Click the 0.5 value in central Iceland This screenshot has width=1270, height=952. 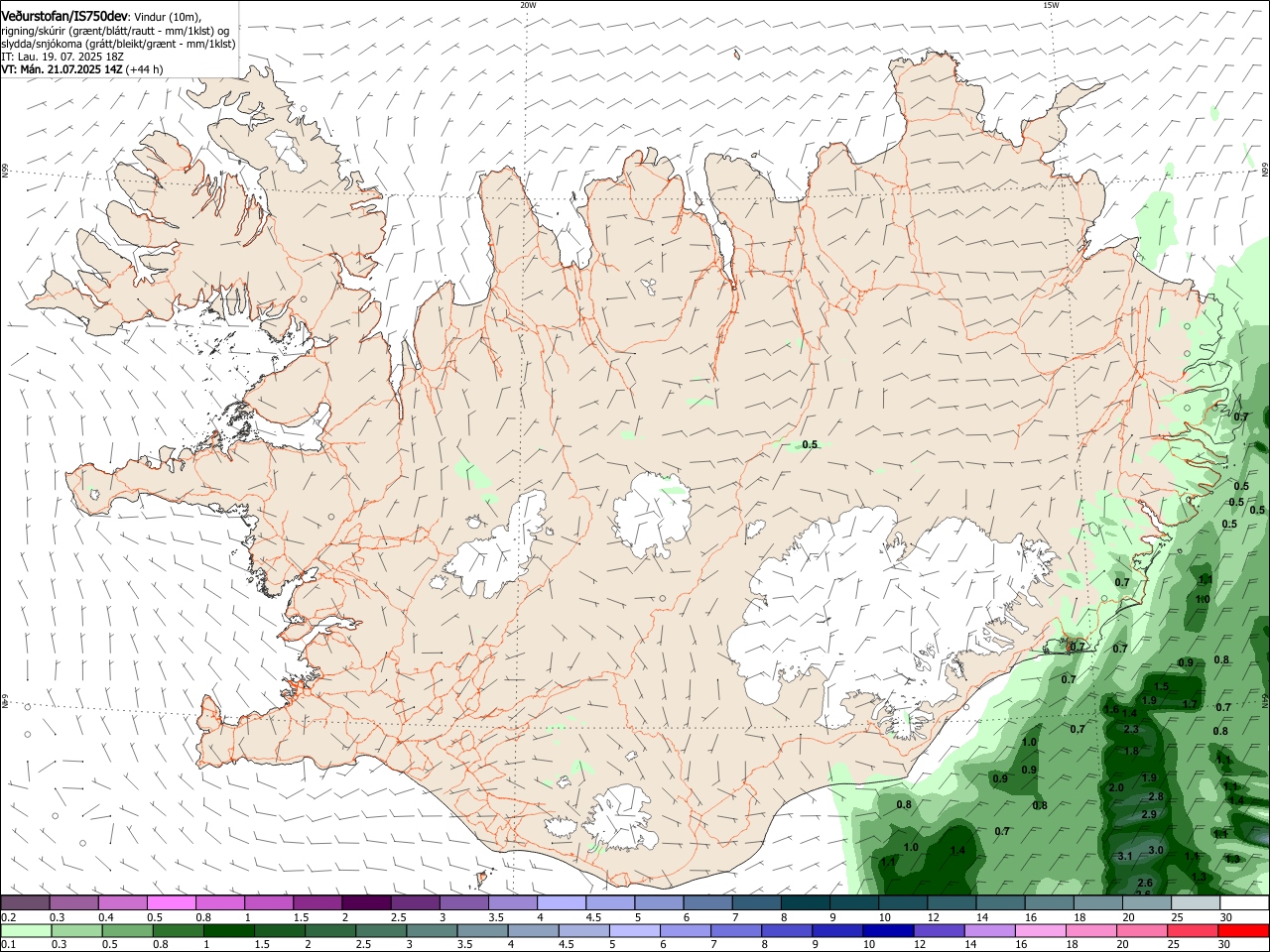point(810,444)
